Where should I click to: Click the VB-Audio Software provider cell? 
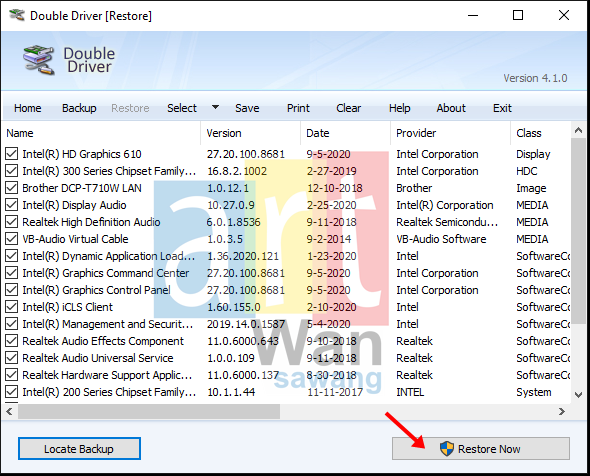[x=441, y=239]
